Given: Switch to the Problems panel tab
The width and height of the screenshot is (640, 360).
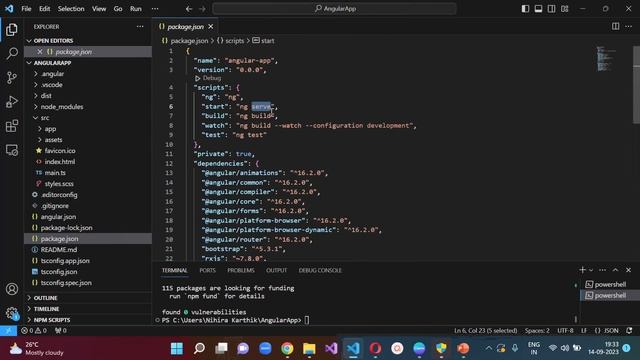Looking at the screenshot, I should tap(241, 270).
